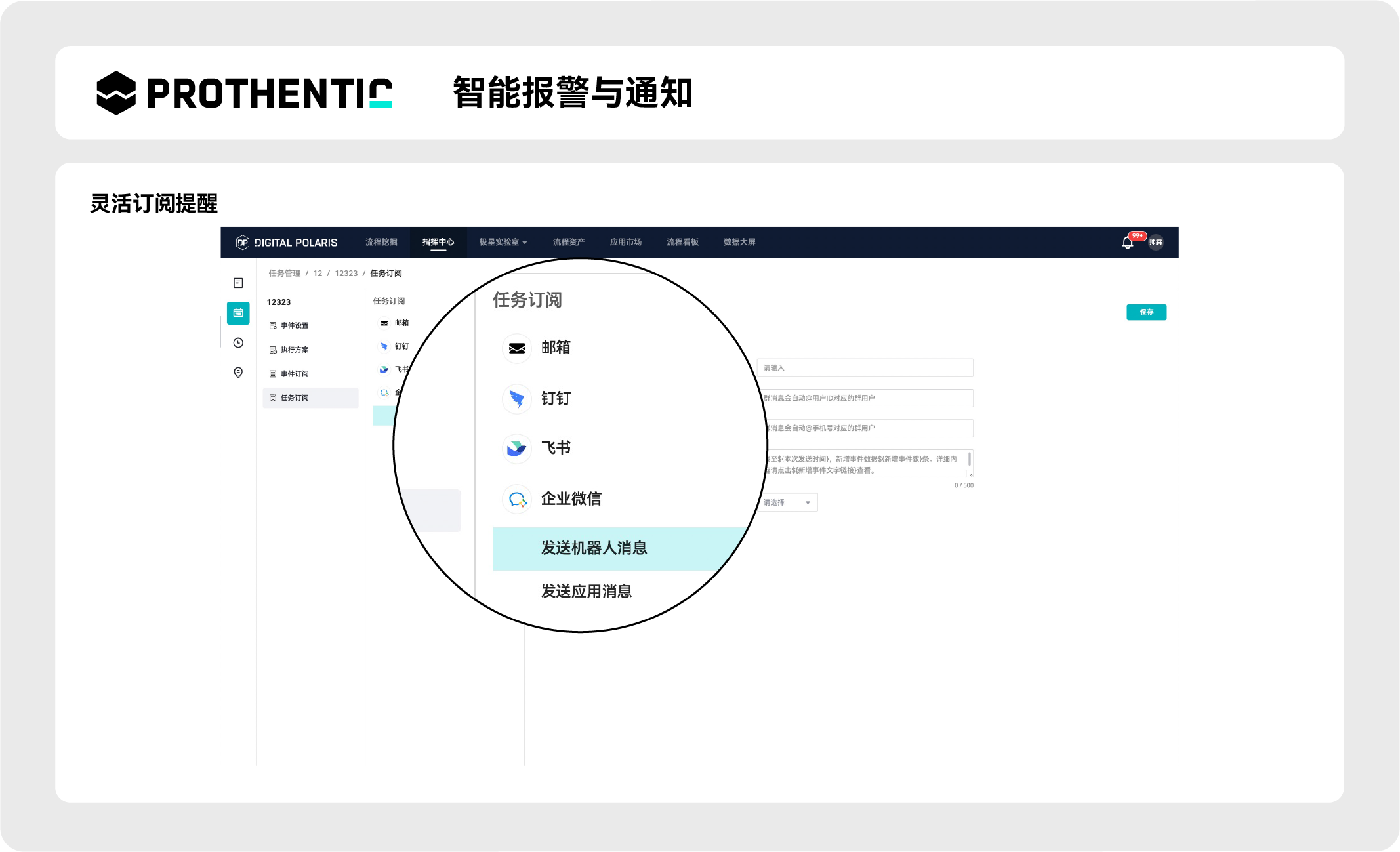Switch to 流程挖掘 nav tab
The height and width of the screenshot is (852, 1400).
(381, 243)
